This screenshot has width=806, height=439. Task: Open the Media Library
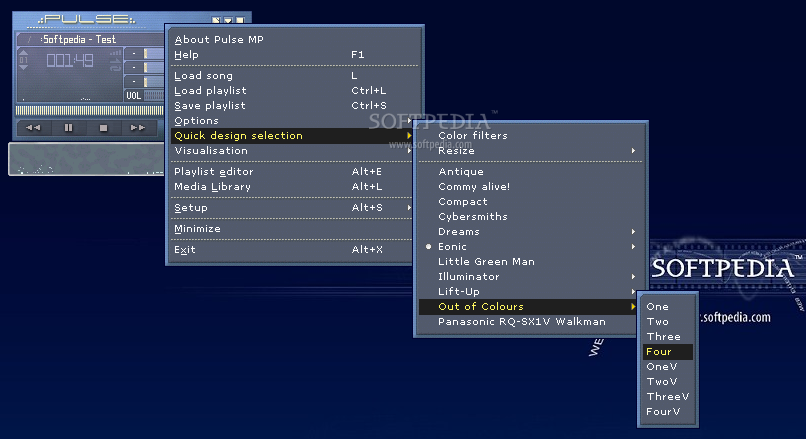pos(291,187)
